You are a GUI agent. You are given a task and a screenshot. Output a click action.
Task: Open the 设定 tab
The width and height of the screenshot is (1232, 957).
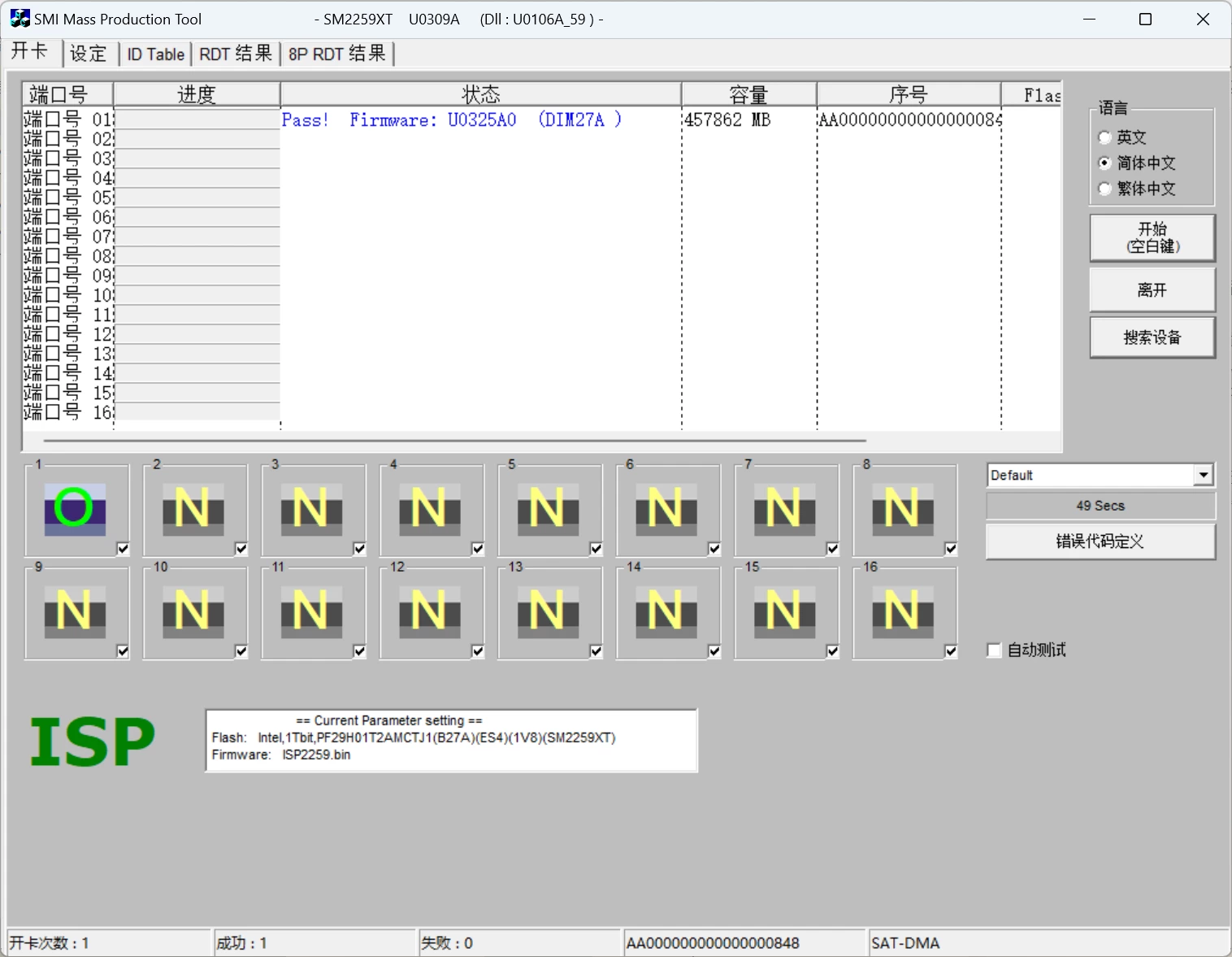pyautogui.click(x=89, y=54)
